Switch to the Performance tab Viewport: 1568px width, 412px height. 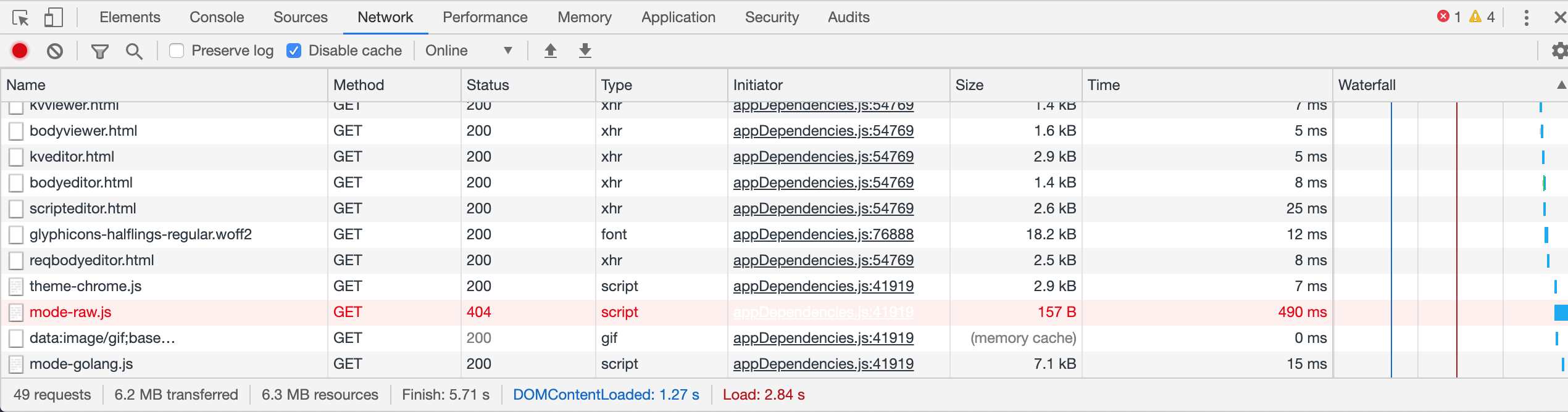485,17
